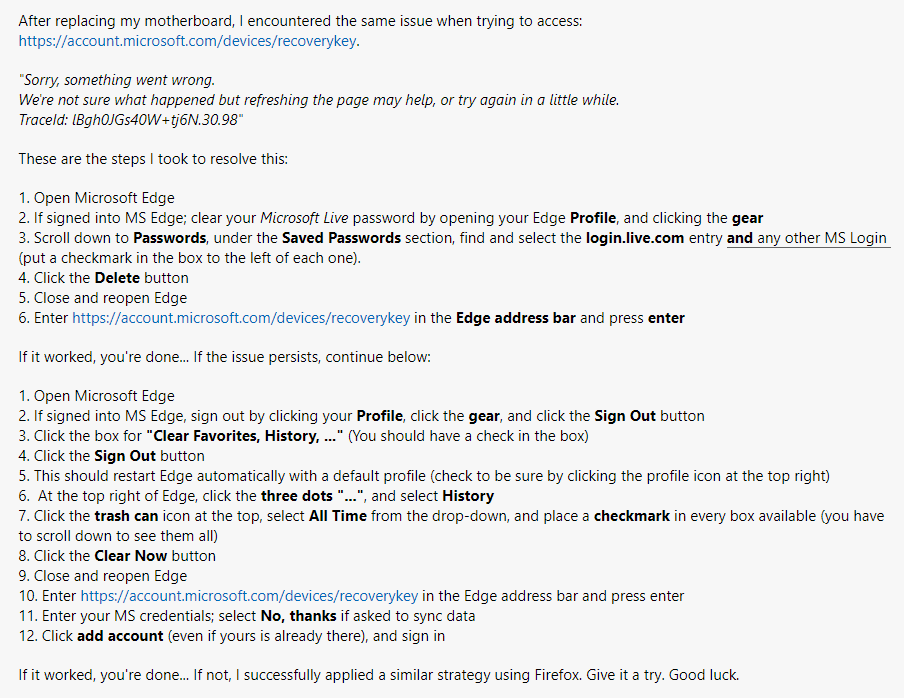Click "These are the steps I took" sentence
The width and height of the screenshot is (904, 698).
pyautogui.click(x=153, y=159)
